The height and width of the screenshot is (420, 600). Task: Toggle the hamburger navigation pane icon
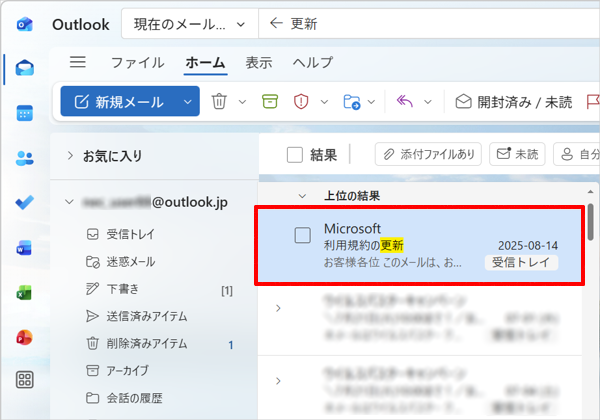click(x=78, y=62)
